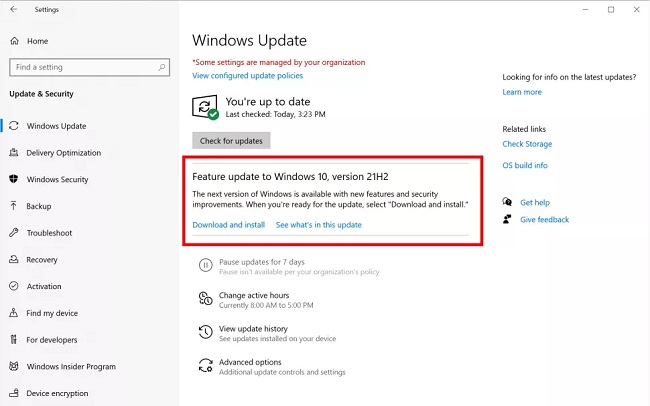This screenshot has height=406, width=650.
Task: Click Get help link
Action: [x=535, y=202]
